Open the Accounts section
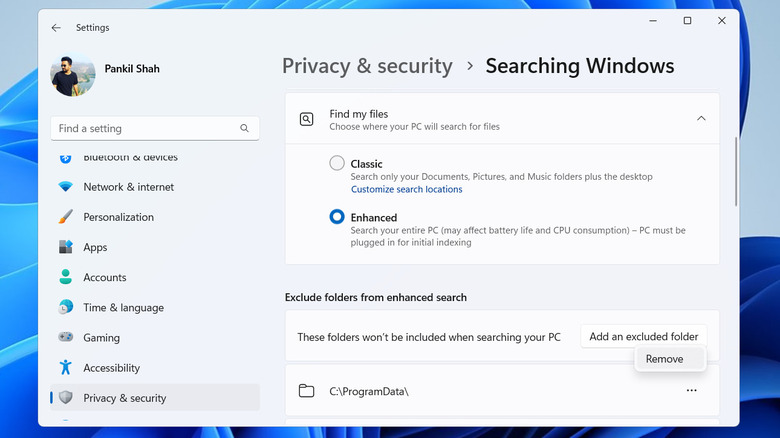Viewport: 780px width, 438px height. pyautogui.click(x=104, y=277)
